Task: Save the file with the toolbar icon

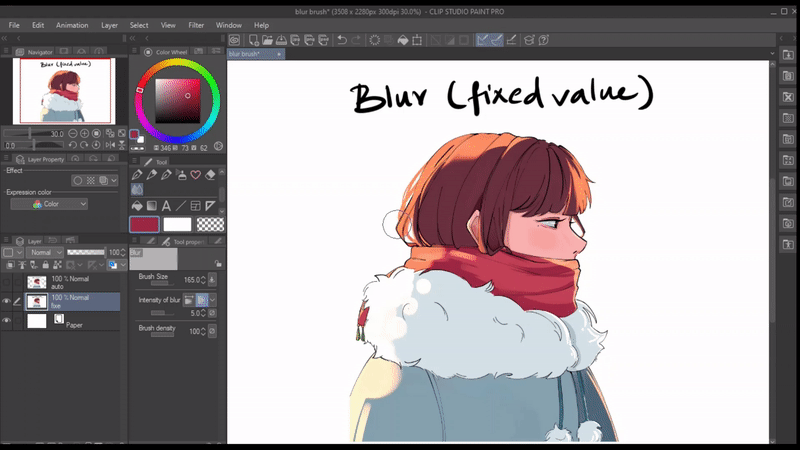Action: pyautogui.click(x=281, y=40)
